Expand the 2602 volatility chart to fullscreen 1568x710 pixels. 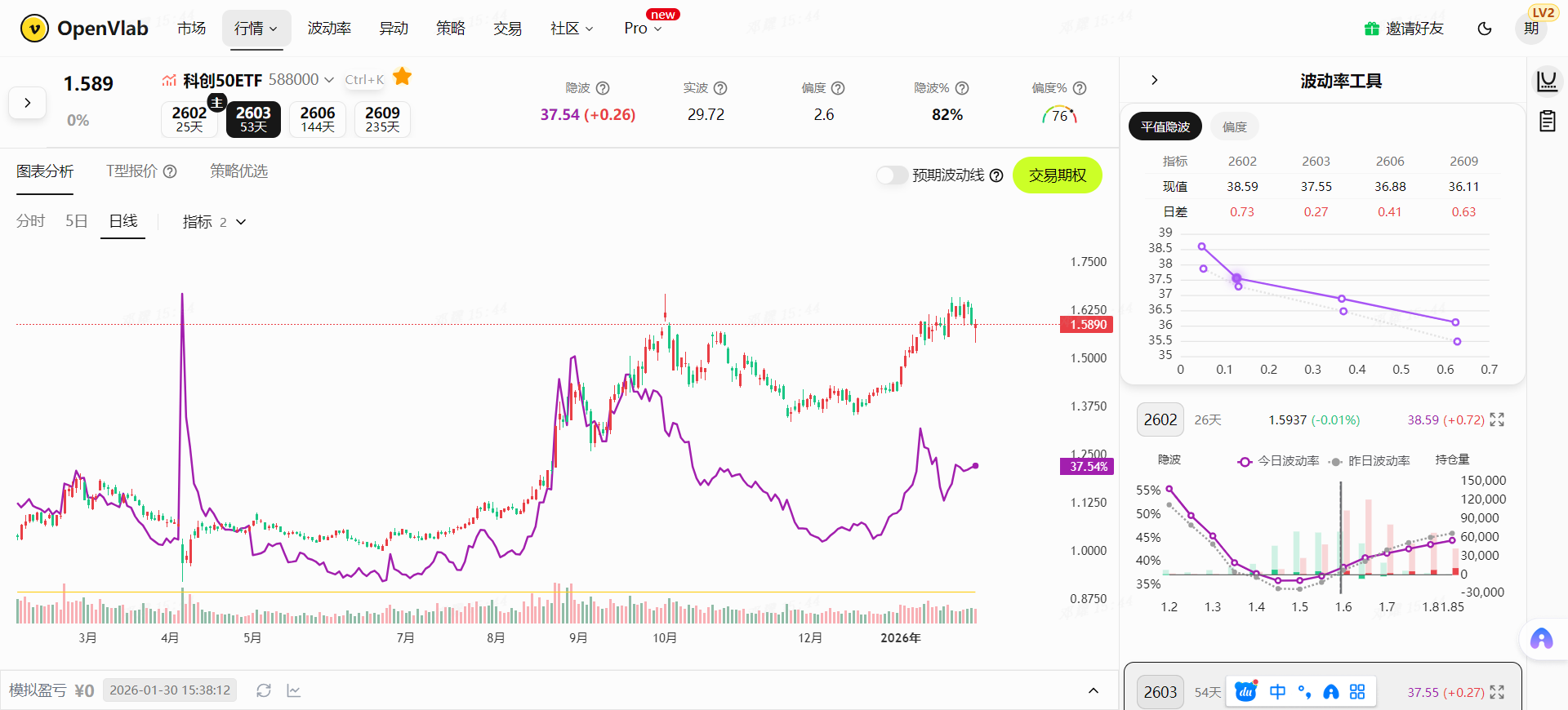click(1497, 419)
